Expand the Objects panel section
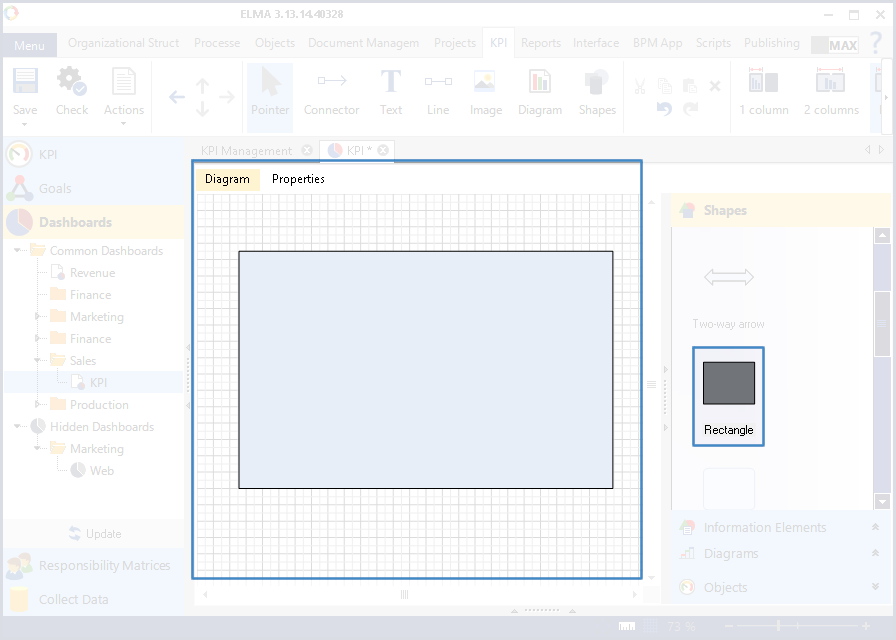Viewport: 896px width, 640px height. (725, 587)
